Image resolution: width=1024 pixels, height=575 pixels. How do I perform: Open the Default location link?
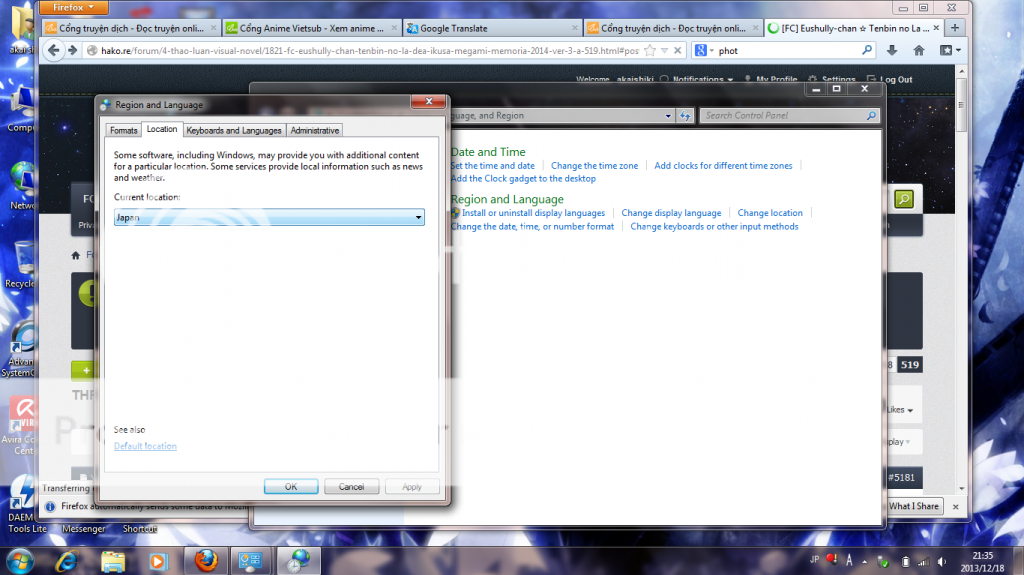[145, 446]
